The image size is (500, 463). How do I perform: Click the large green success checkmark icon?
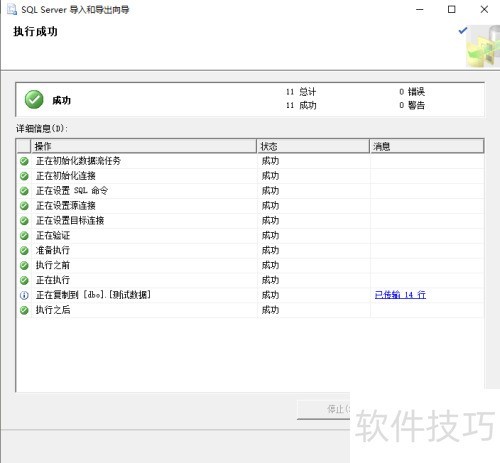tap(34, 99)
